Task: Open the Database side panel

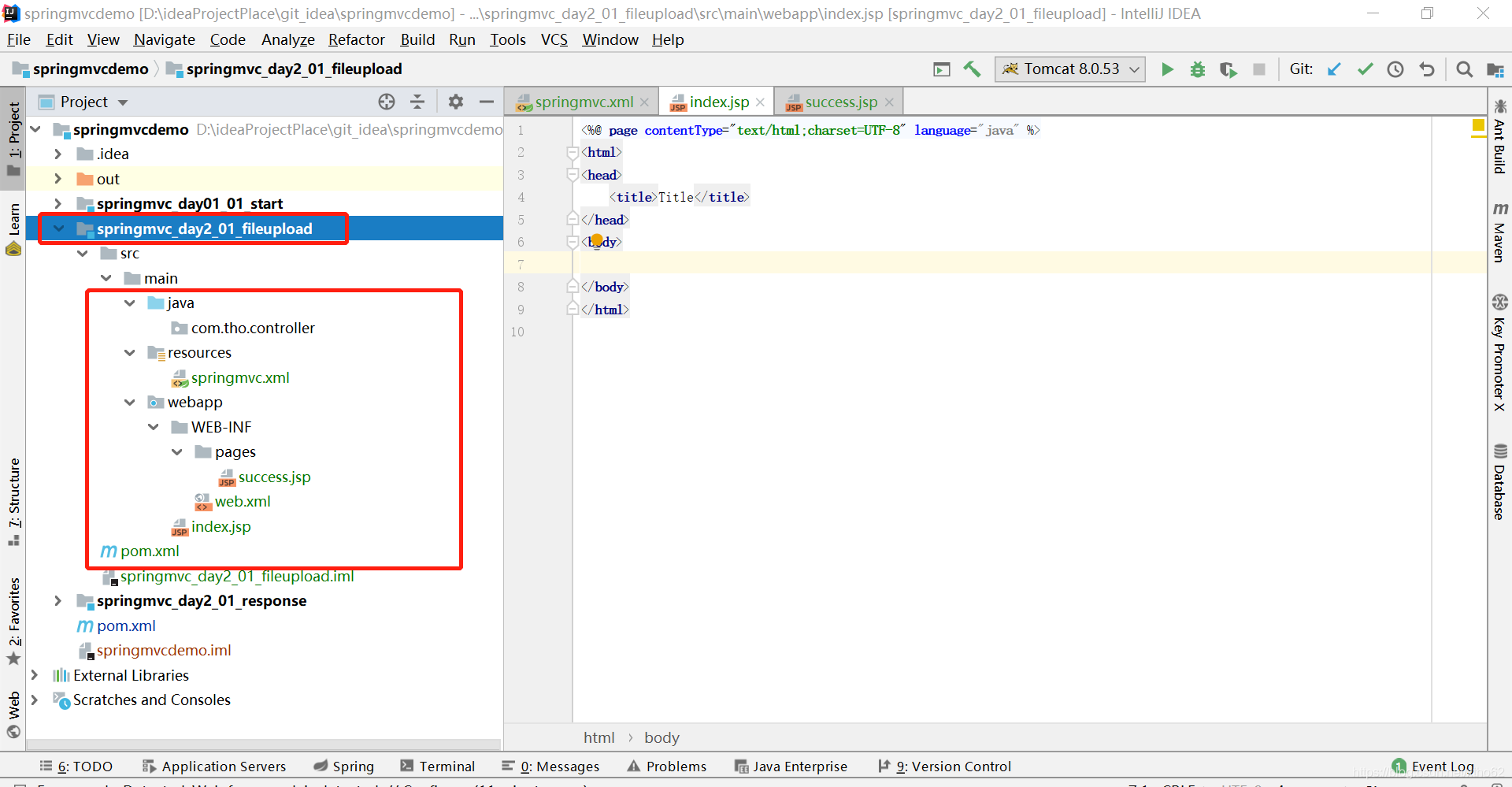Action: pyautogui.click(x=1499, y=481)
